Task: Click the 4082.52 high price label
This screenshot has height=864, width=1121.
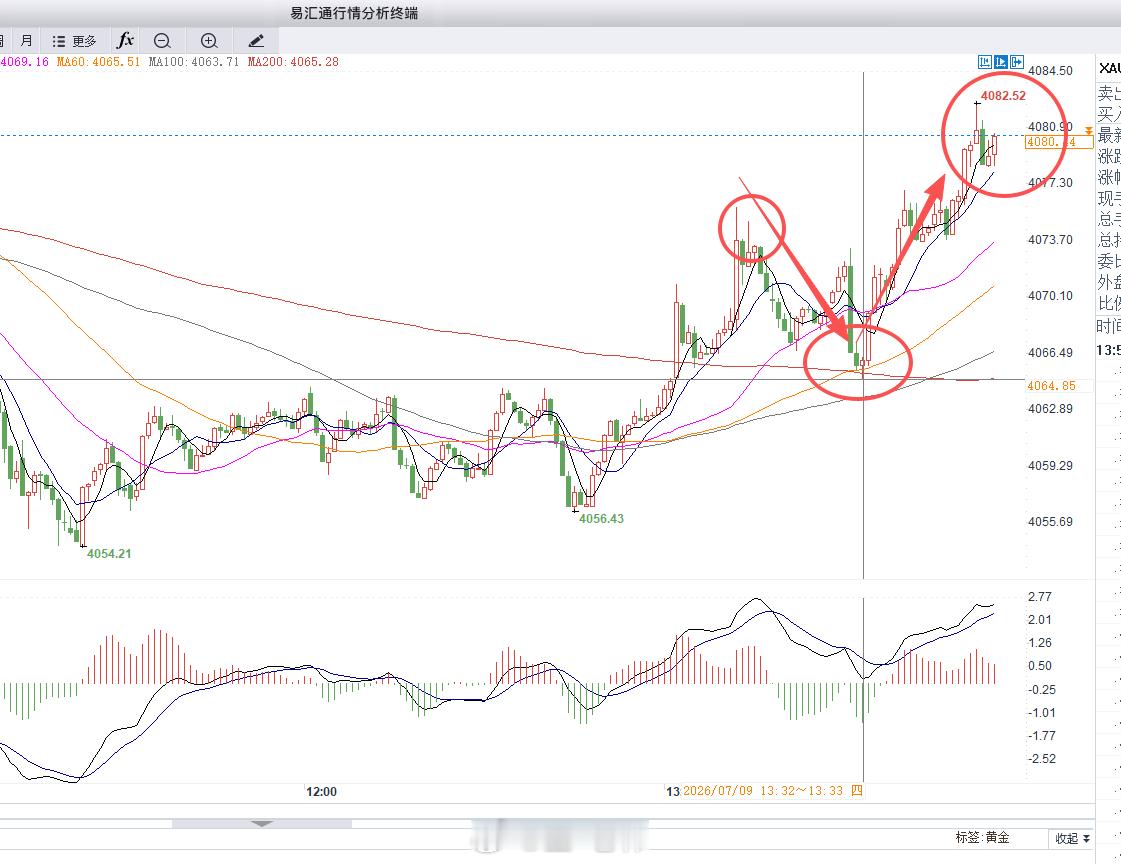Action: (1003, 96)
